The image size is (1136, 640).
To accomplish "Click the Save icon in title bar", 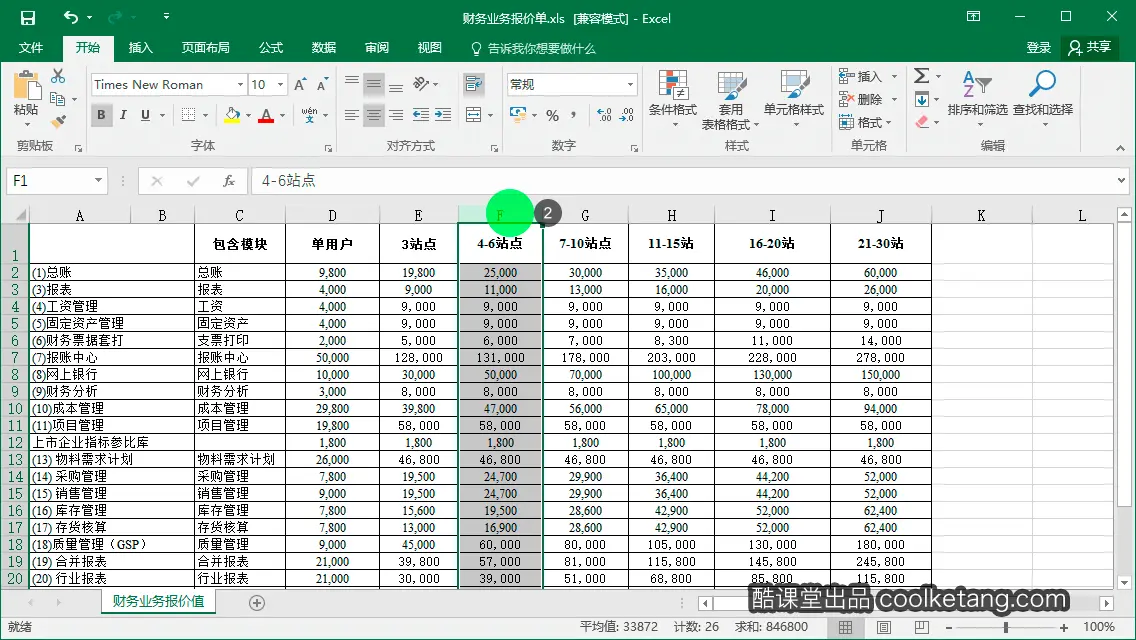I will pyautogui.click(x=28, y=17).
